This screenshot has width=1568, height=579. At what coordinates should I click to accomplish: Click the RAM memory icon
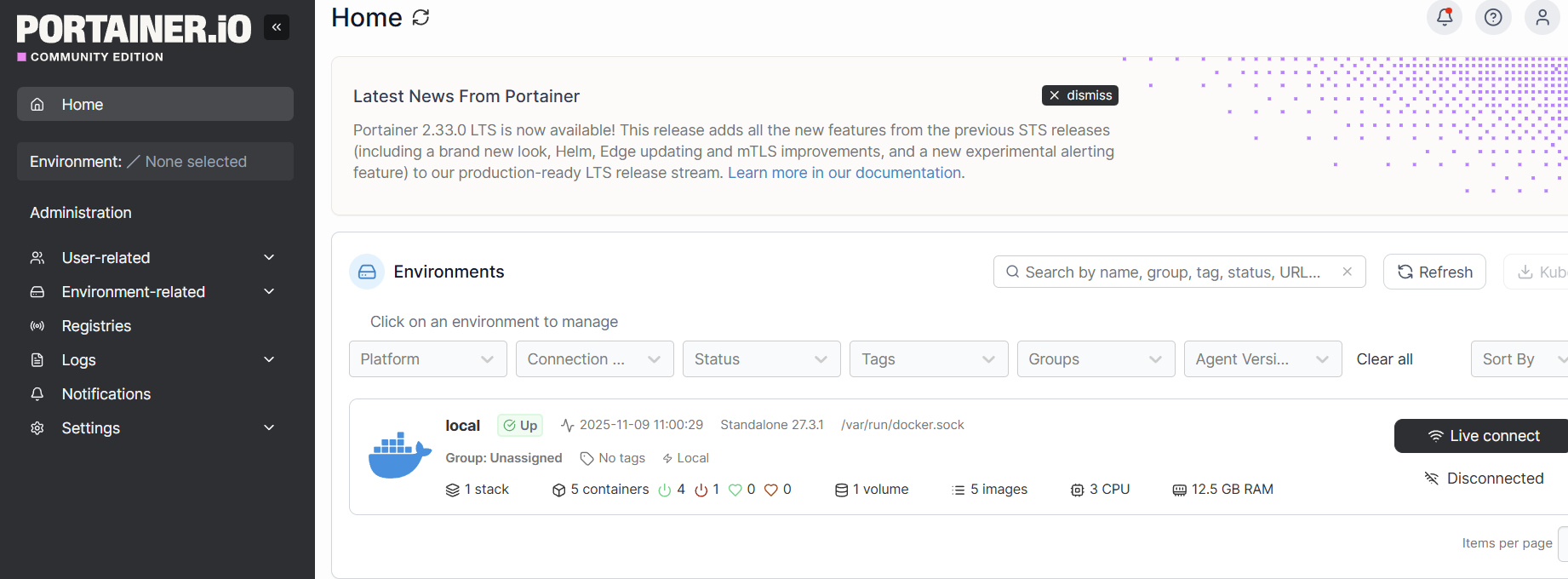1180,490
